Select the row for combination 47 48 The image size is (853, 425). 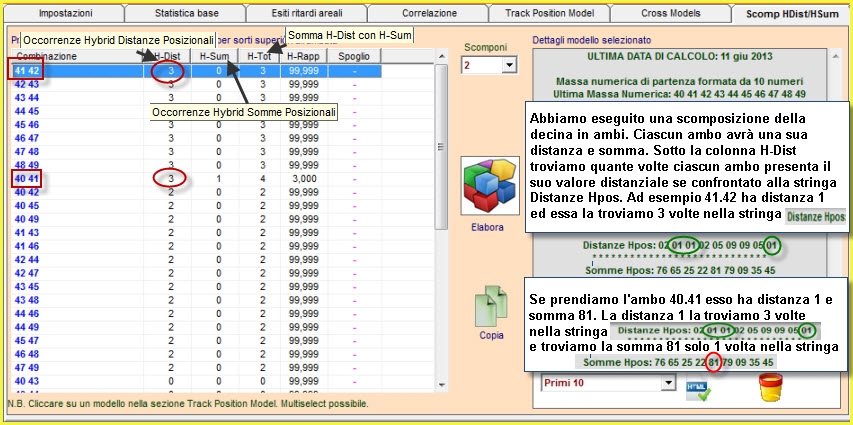coord(196,152)
